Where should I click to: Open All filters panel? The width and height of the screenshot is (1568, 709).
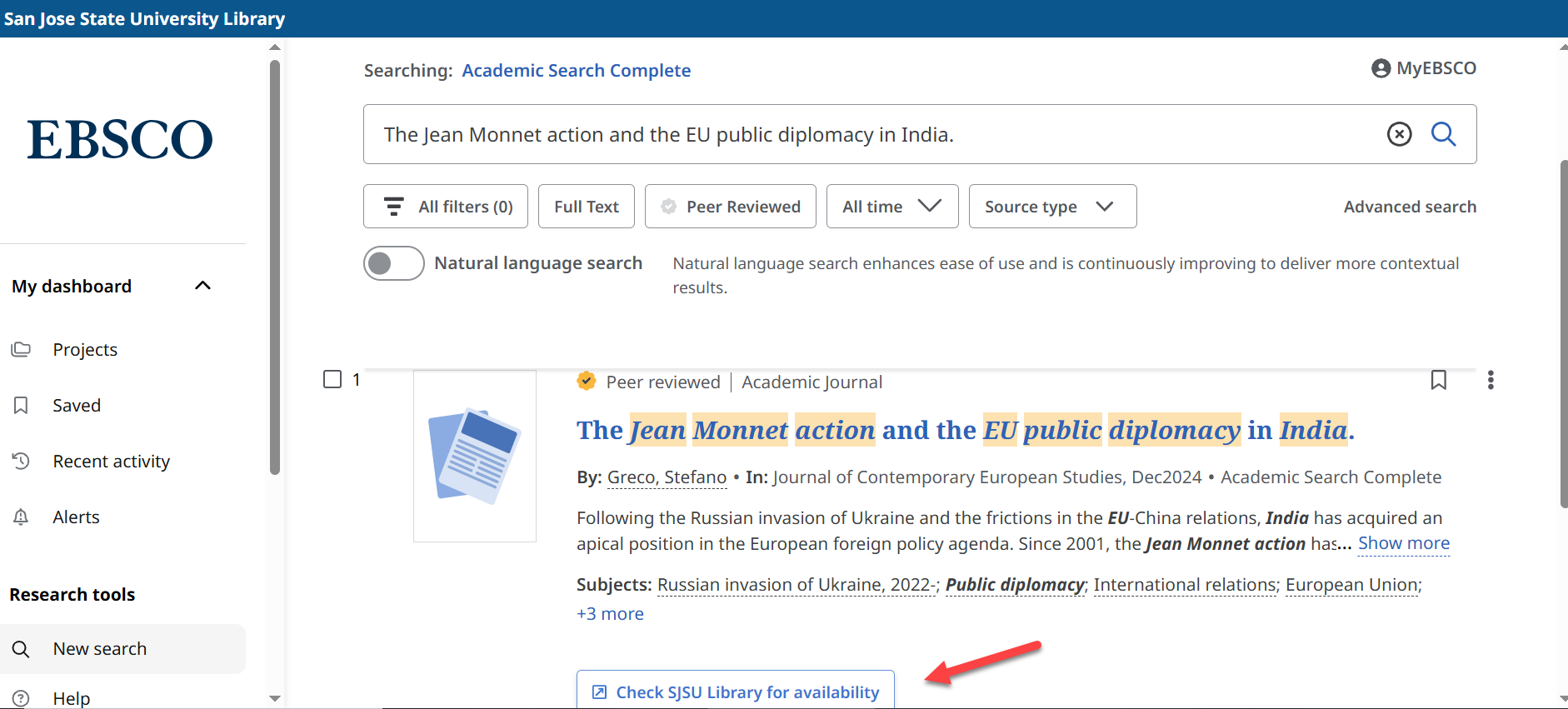tap(446, 207)
